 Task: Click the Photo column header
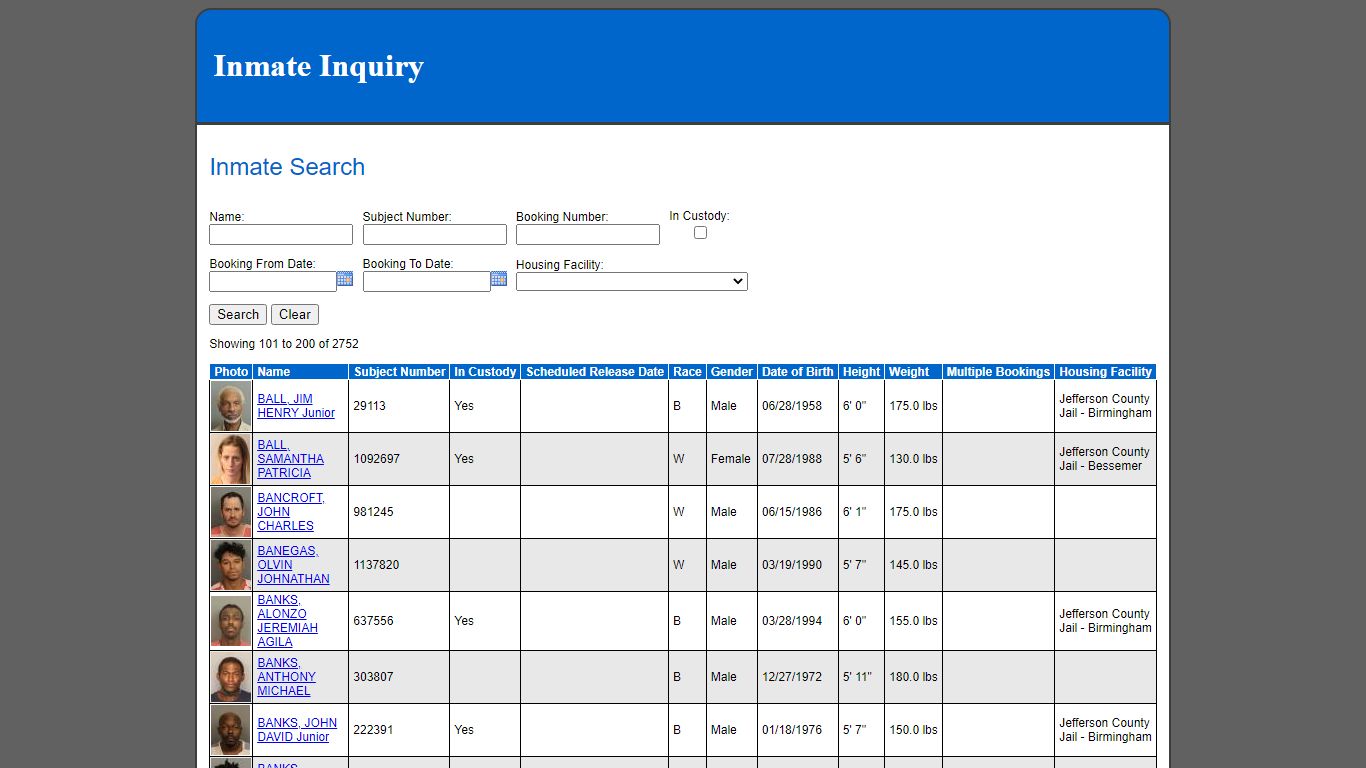[231, 372]
